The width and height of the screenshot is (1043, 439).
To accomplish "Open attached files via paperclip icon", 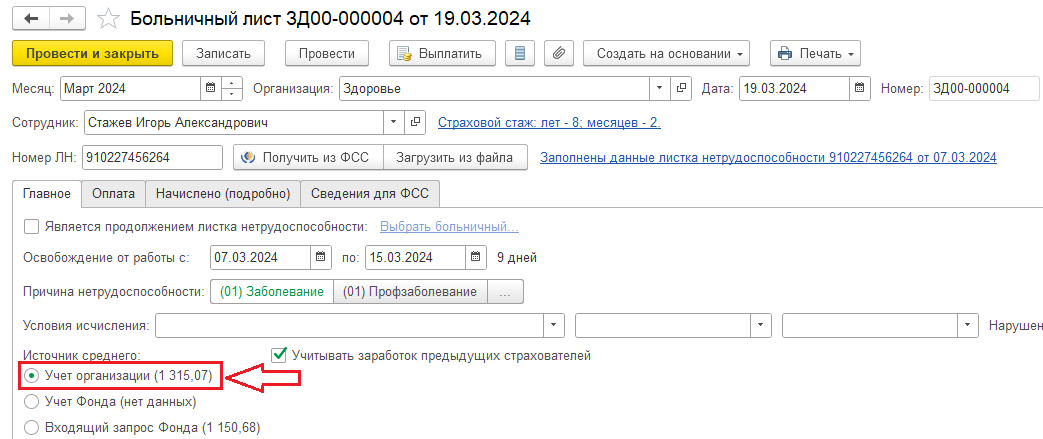I will pos(559,54).
